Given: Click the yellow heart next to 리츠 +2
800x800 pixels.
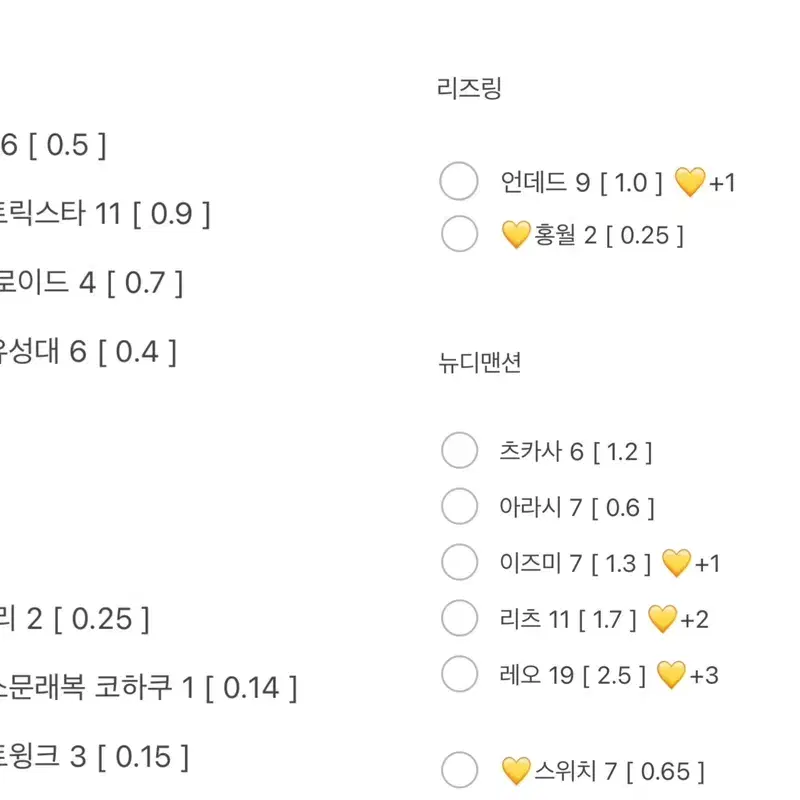Looking at the screenshot, I should pyautogui.click(x=662, y=619).
